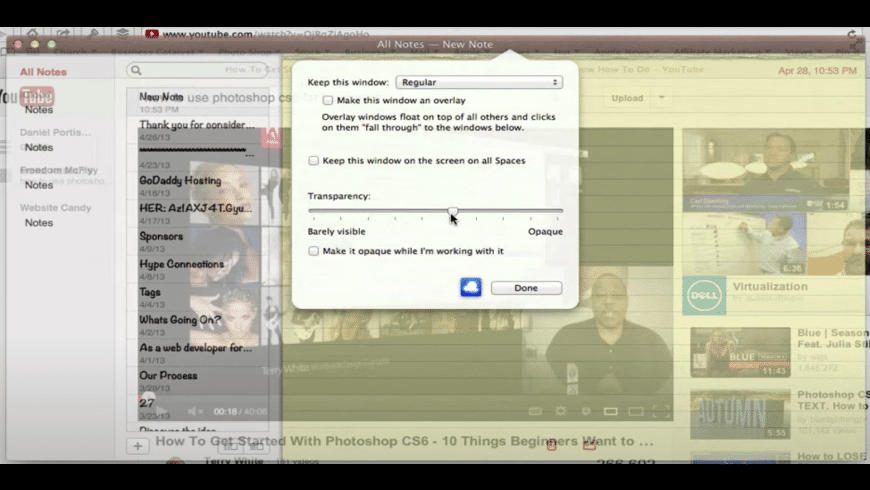Open the New Note entry in the list

[x=198, y=102]
